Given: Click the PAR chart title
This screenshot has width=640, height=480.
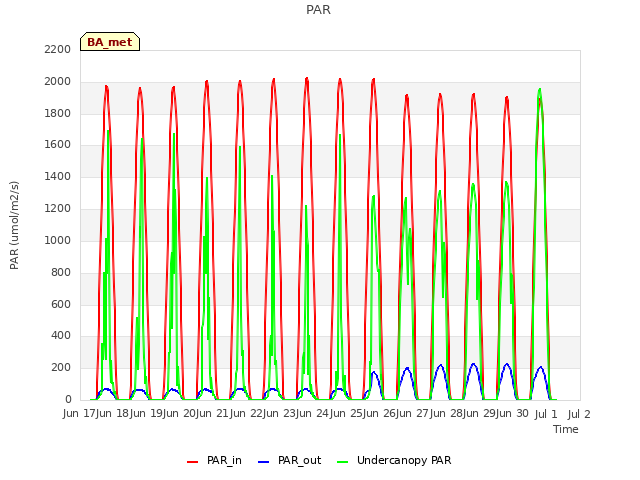Looking at the screenshot, I should (318, 9).
